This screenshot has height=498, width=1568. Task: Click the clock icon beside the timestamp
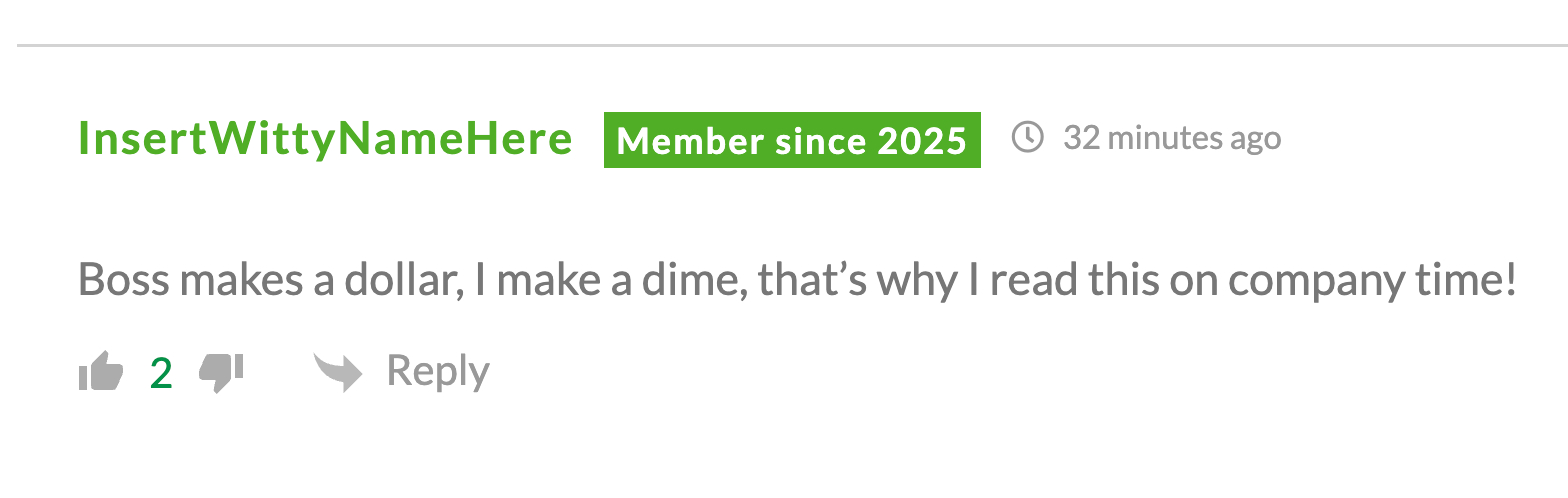(1028, 137)
